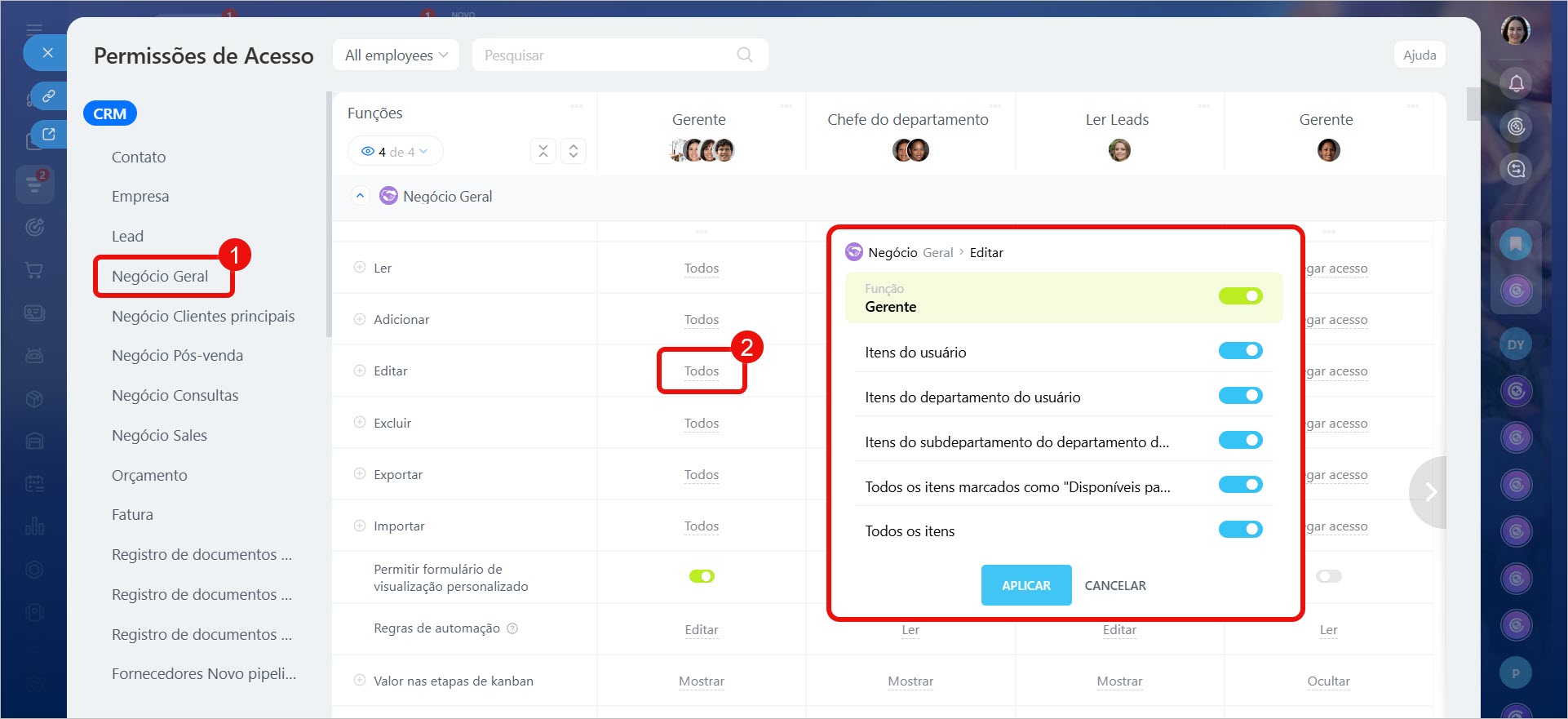Click the plus icon beside Excluir
The height and width of the screenshot is (719, 1568).
click(x=360, y=423)
